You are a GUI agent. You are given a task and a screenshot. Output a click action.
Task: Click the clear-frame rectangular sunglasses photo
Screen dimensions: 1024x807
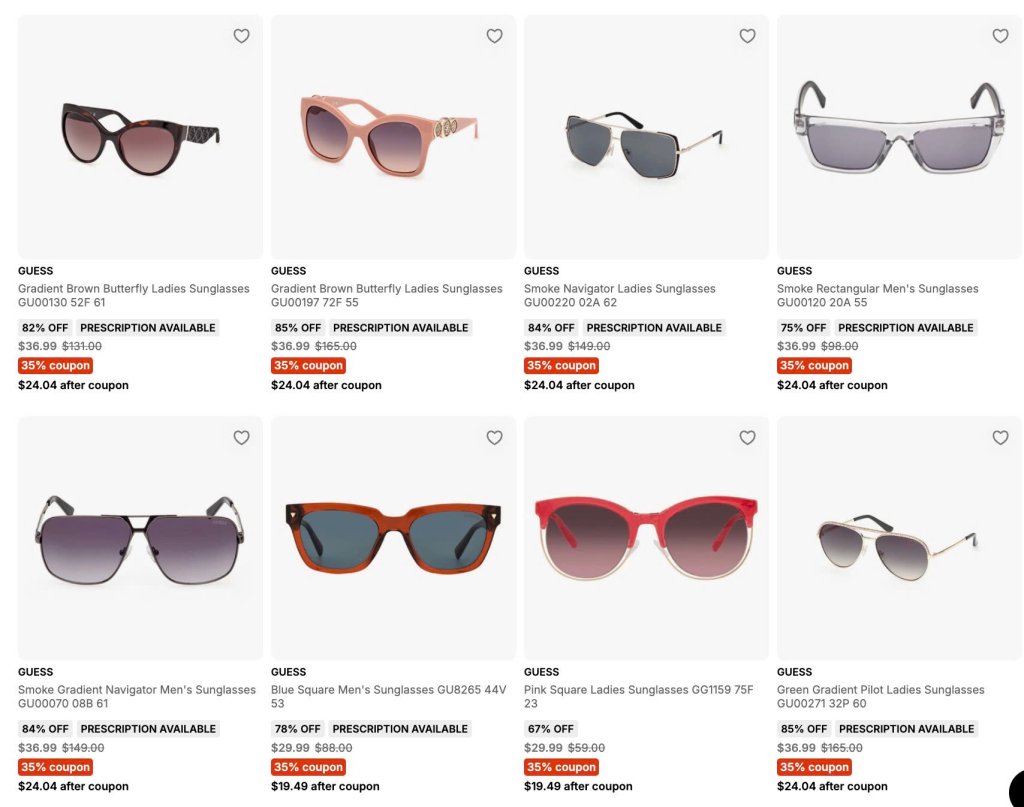899,137
